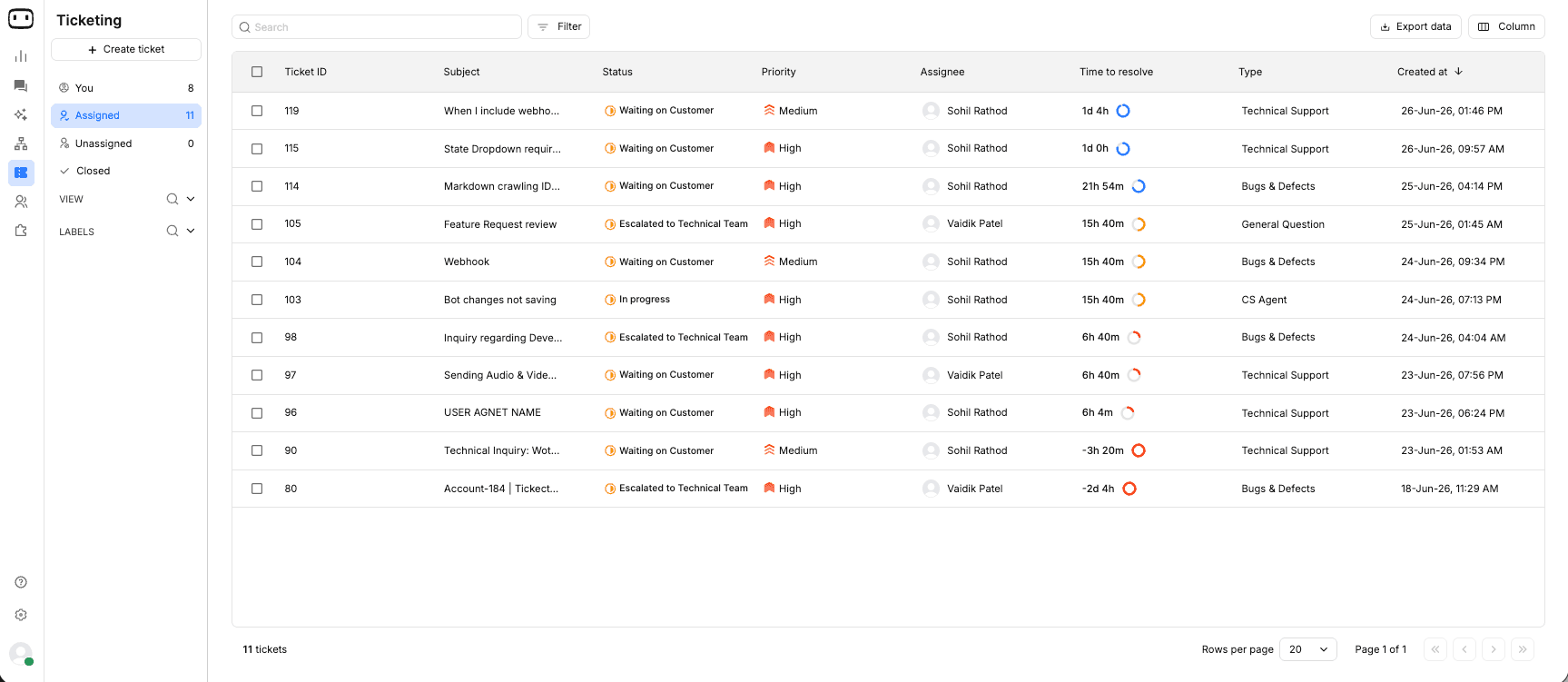Open the AI sparkles sidebar icon
Image resolution: width=1568 pixels, height=682 pixels.
(21, 114)
